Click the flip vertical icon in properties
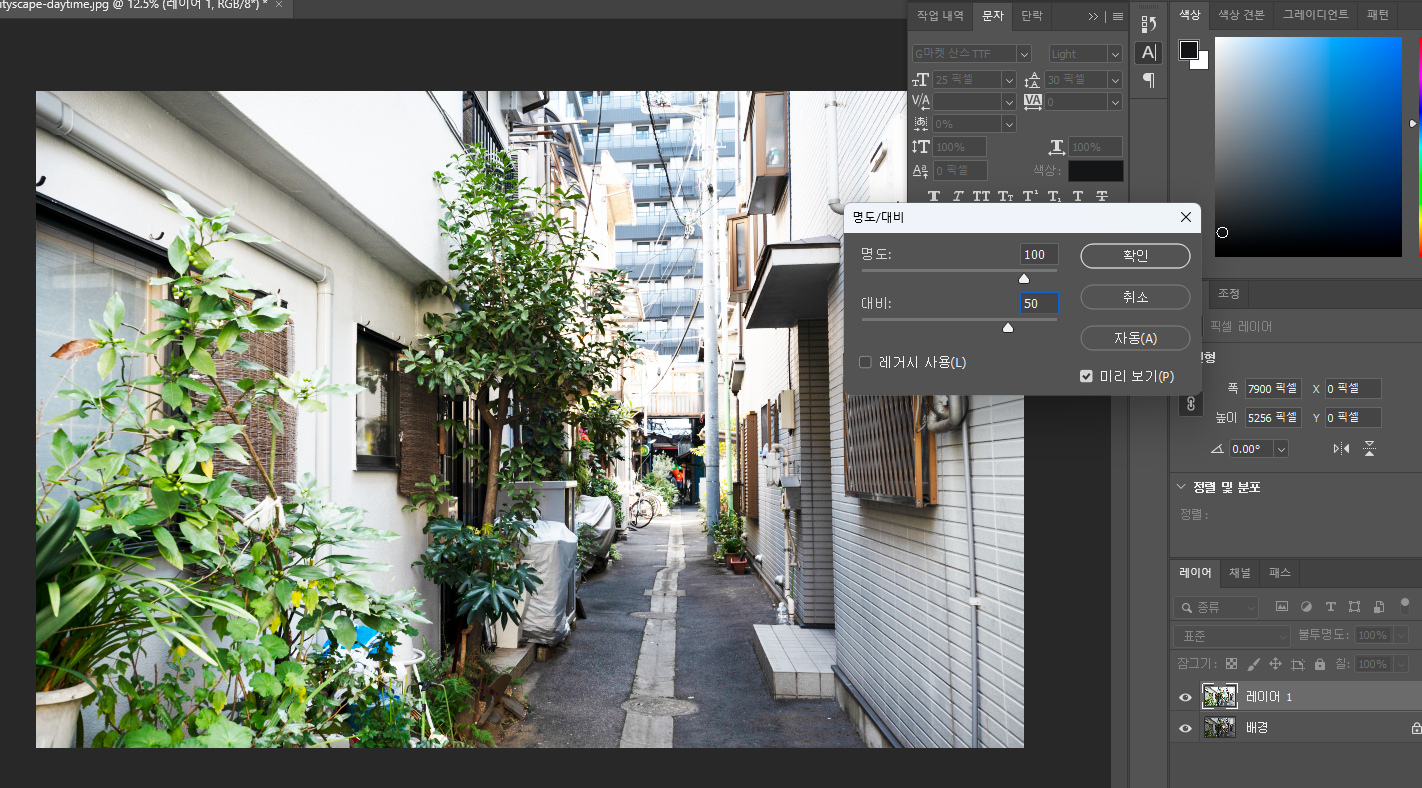The width and height of the screenshot is (1422, 788). [1369, 449]
